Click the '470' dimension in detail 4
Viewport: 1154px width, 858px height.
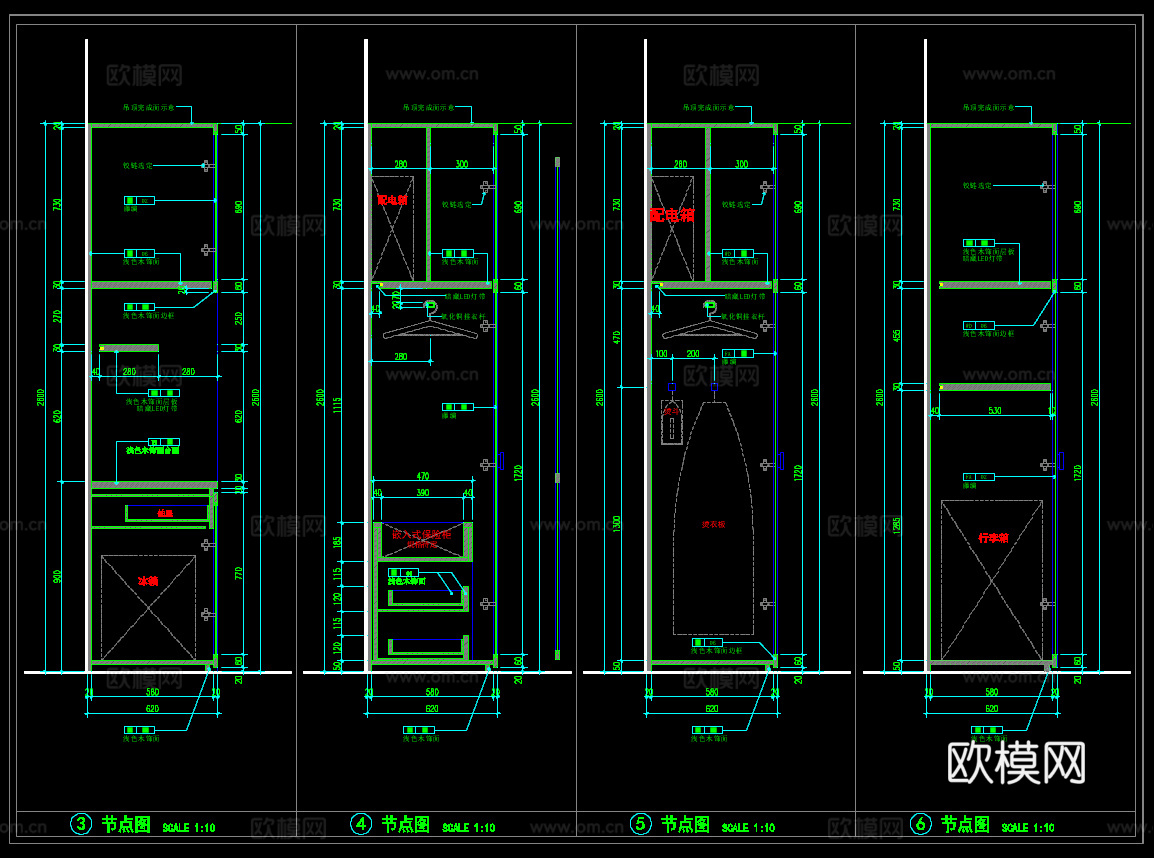point(422,477)
